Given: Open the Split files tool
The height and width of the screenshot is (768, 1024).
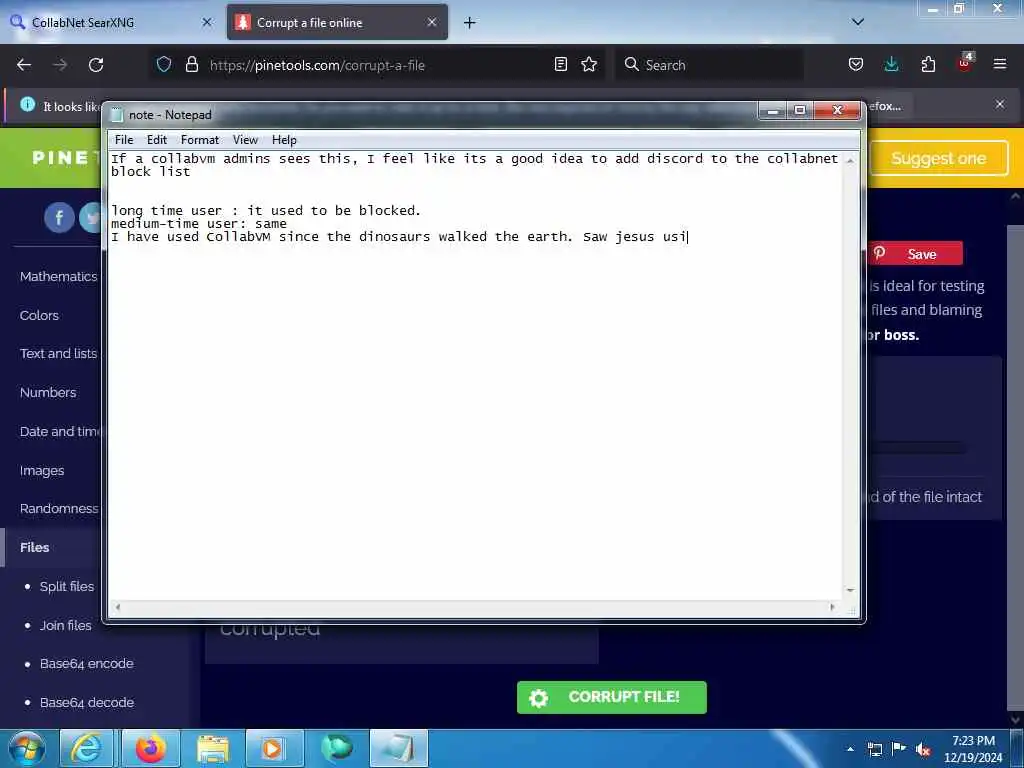Looking at the screenshot, I should 67,586.
